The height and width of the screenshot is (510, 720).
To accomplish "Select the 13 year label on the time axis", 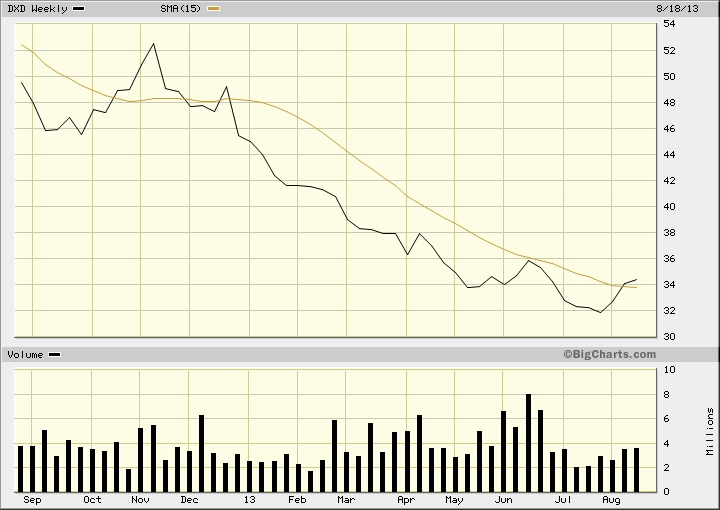I will 249,500.
